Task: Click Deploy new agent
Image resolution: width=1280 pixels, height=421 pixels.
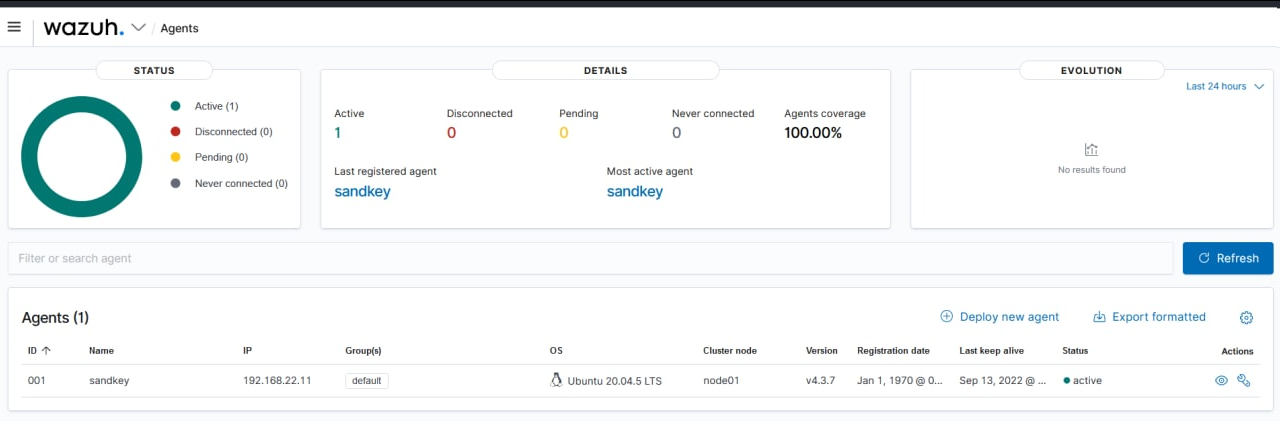Action: coord(999,317)
